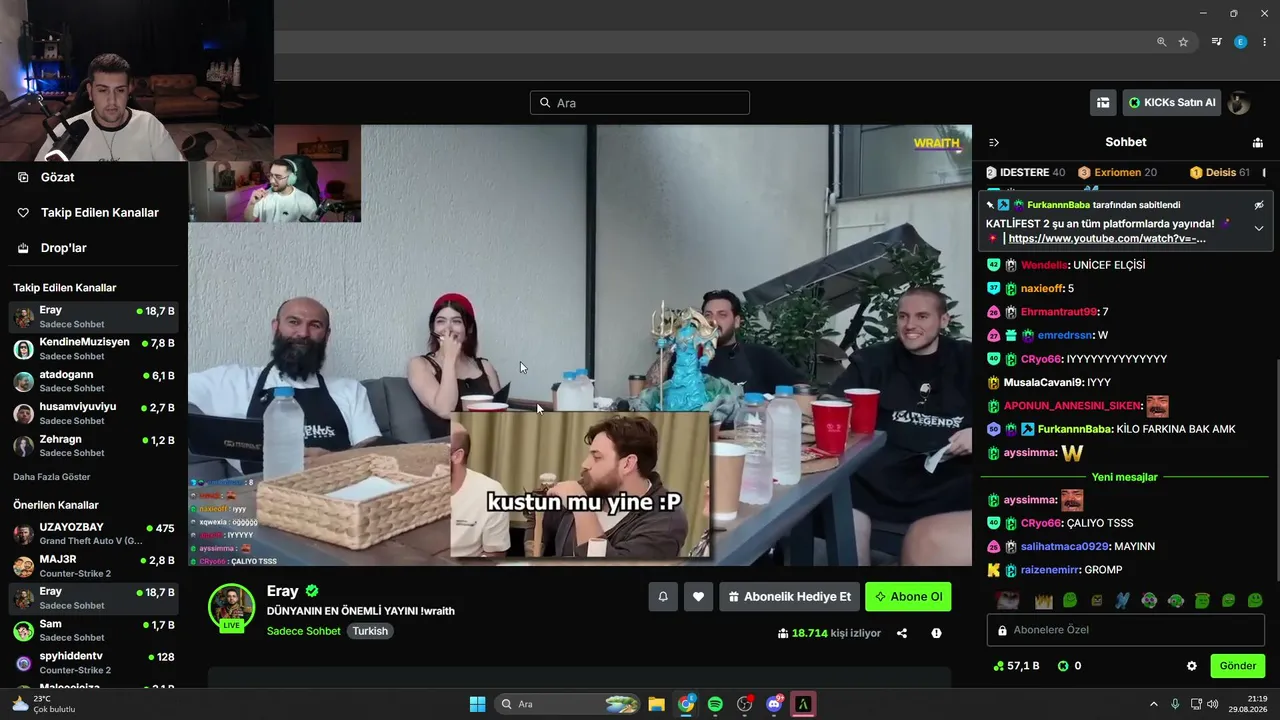1280x720 pixels.
Task: Click the trophy icon beside Drop'lar
Action: pos(23,248)
